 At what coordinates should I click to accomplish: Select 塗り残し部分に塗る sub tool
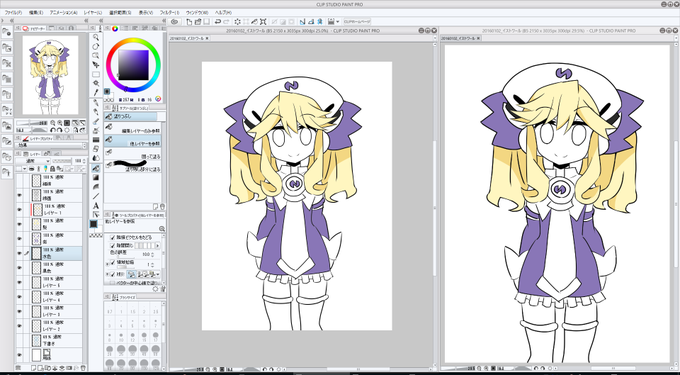[x=134, y=165]
